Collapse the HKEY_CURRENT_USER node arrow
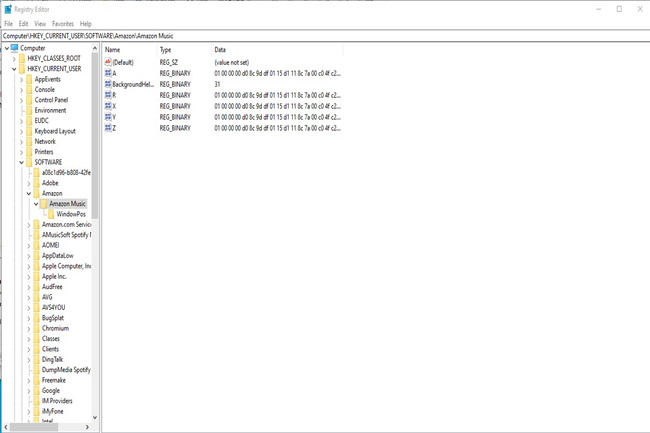650x433 pixels. 14,69
